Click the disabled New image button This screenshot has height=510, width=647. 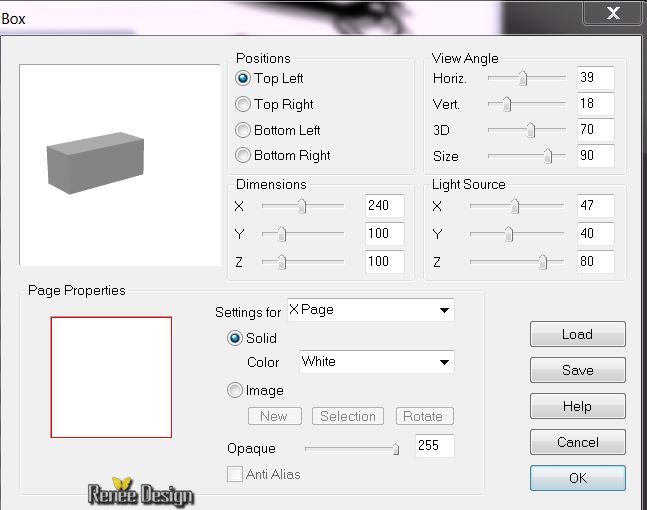click(x=275, y=416)
